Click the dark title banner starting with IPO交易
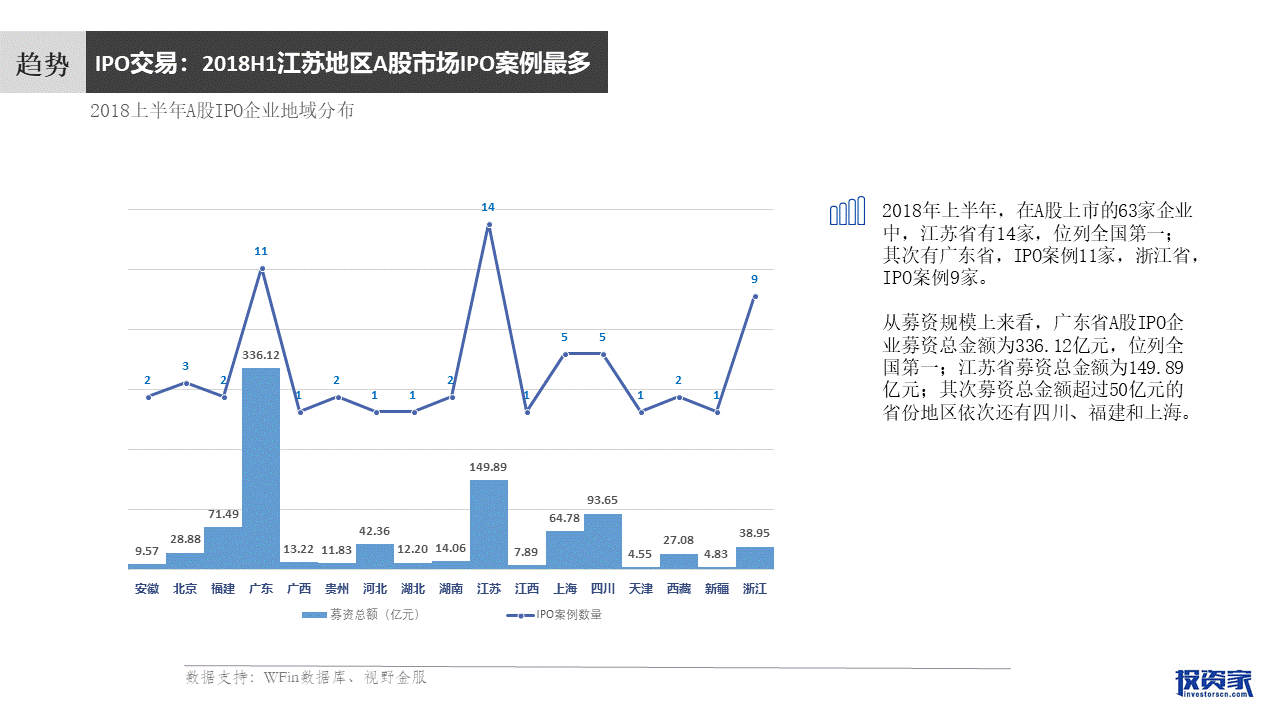Viewport: 1280px width, 720px height. 346,63
